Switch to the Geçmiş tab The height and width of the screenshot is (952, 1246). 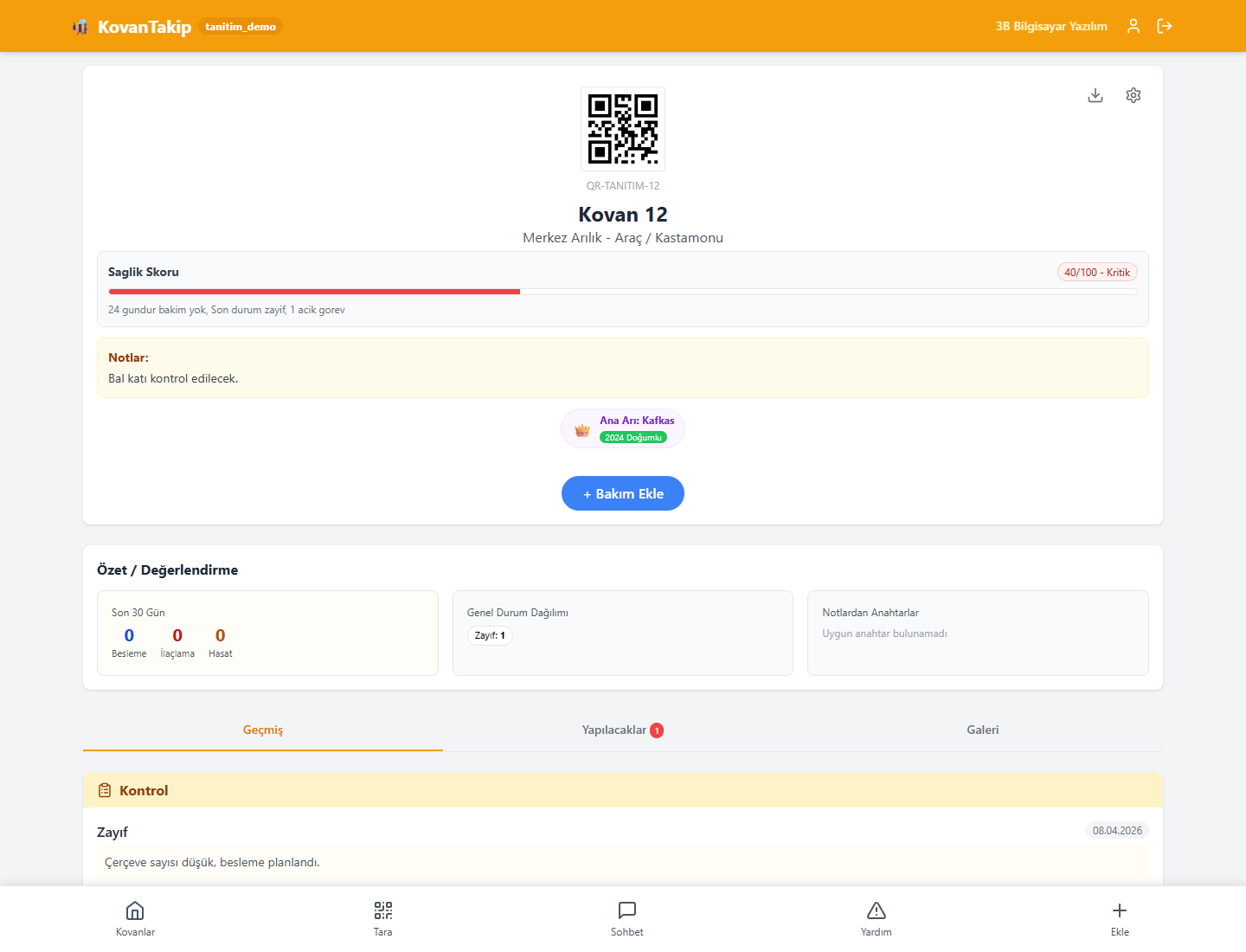click(263, 730)
